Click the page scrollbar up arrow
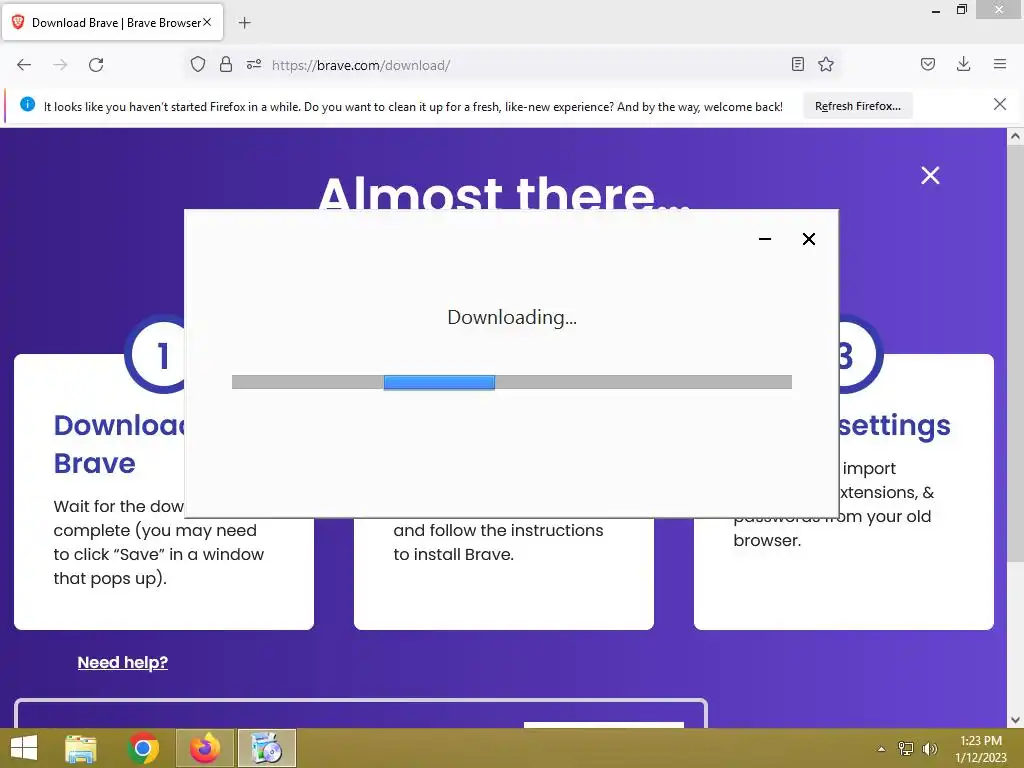Viewport: 1024px width, 768px height. tap(1015, 136)
